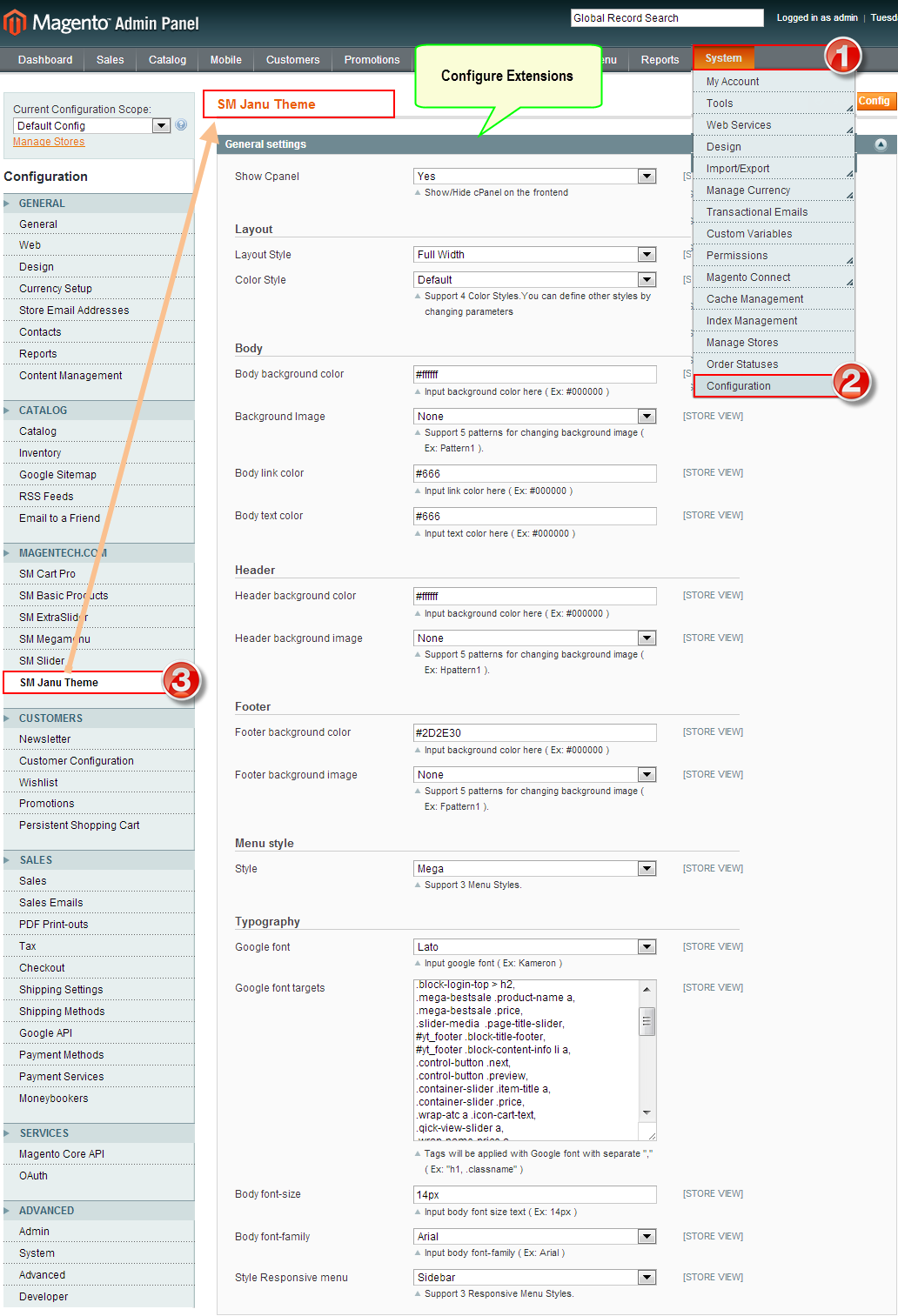Screen dimensions: 898x1316
Task: Open Customer Configuration in the sidebar
Action: (x=77, y=761)
